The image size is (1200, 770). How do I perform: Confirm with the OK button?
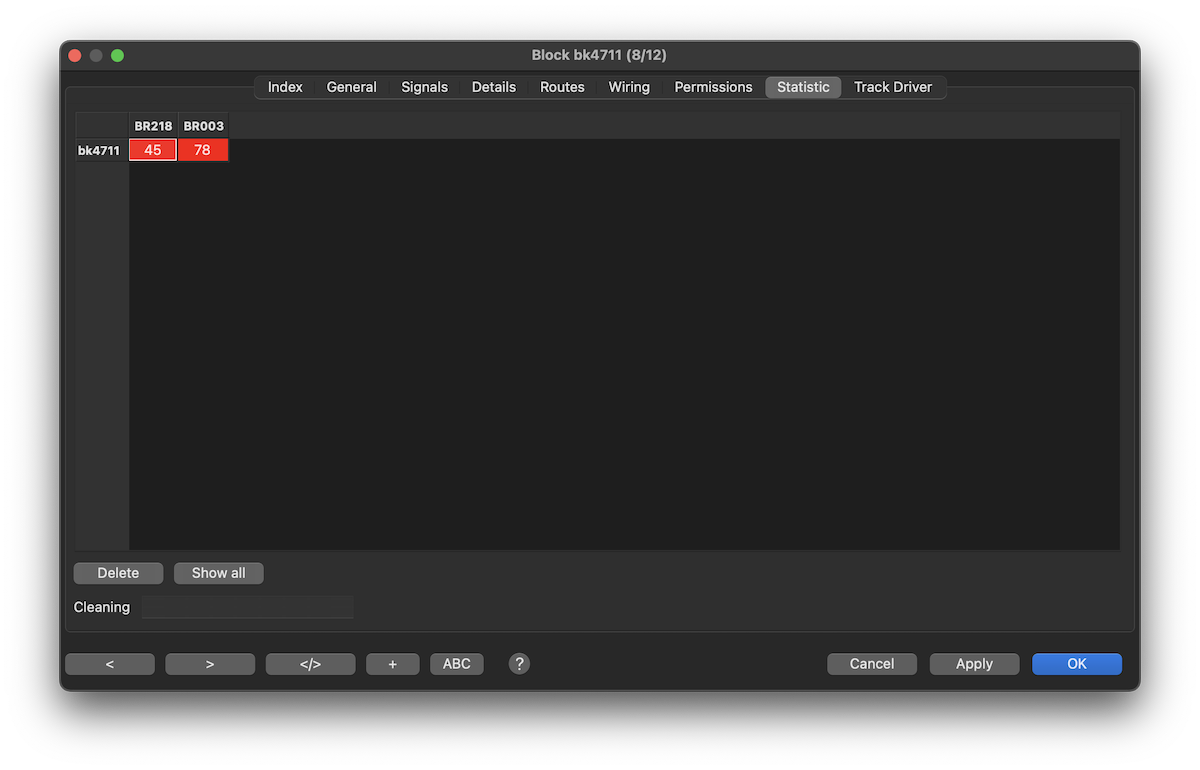[1076, 664]
